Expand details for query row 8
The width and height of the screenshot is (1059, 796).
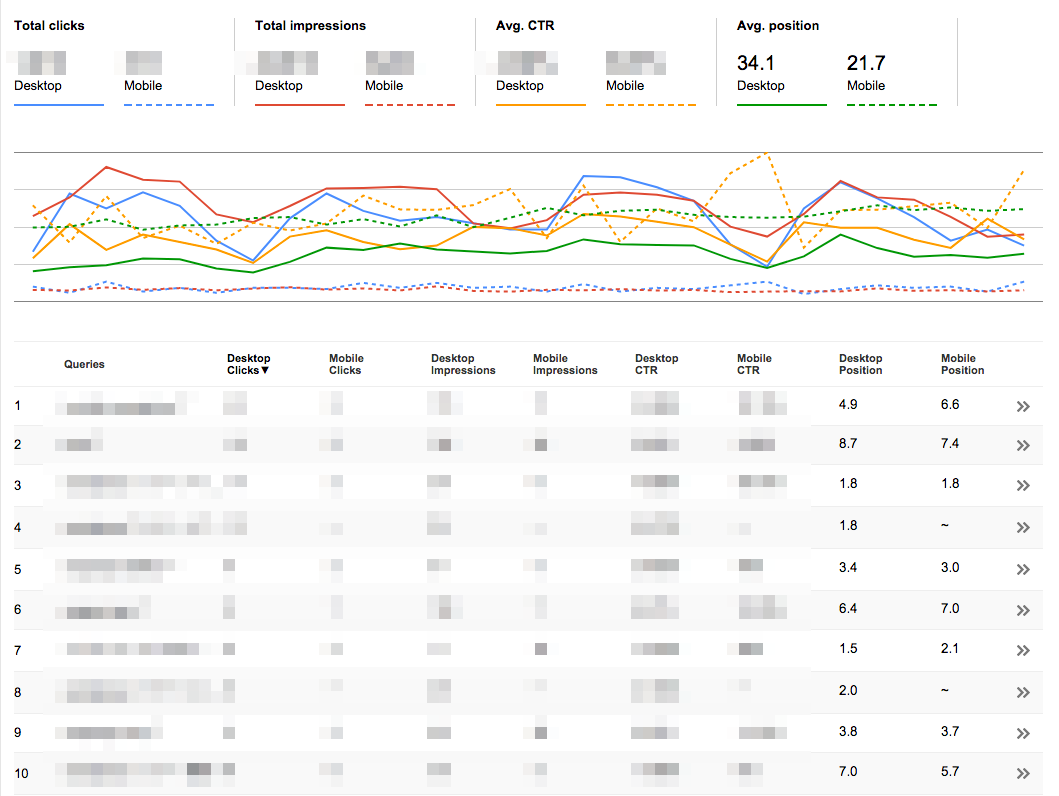[x=1023, y=692]
